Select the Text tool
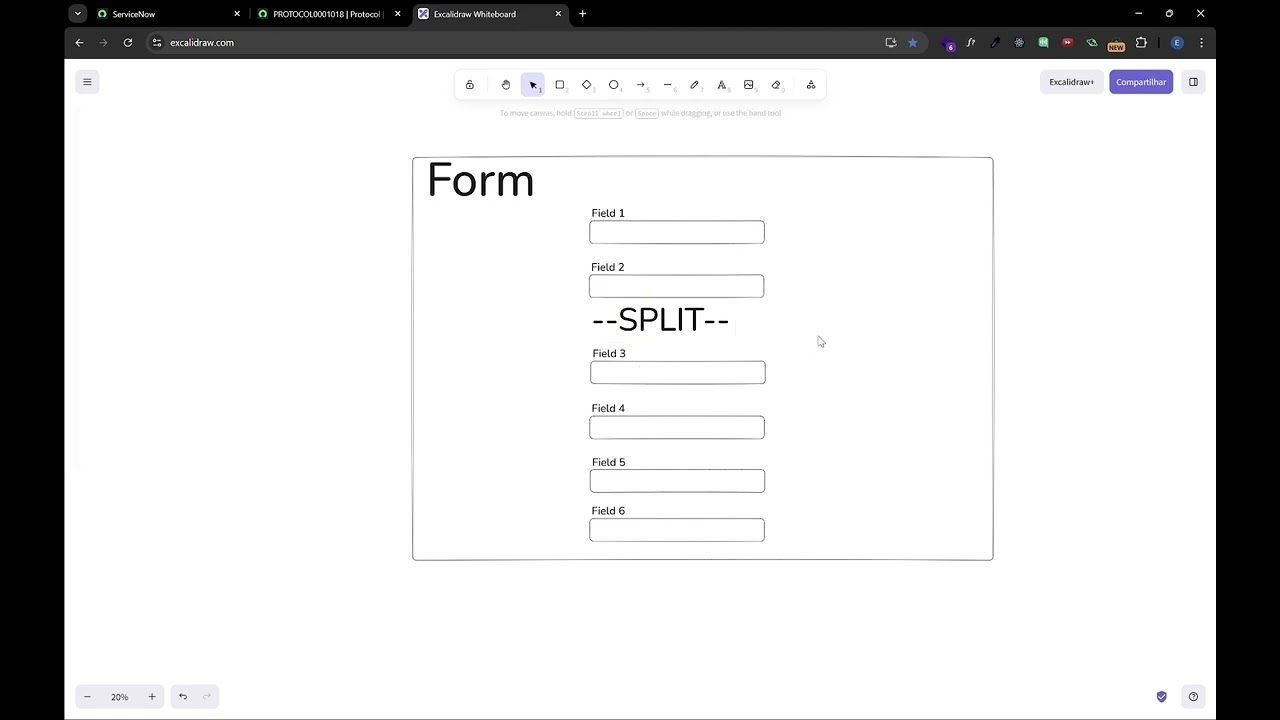This screenshot has width=1280, height=720. point(722,85)
